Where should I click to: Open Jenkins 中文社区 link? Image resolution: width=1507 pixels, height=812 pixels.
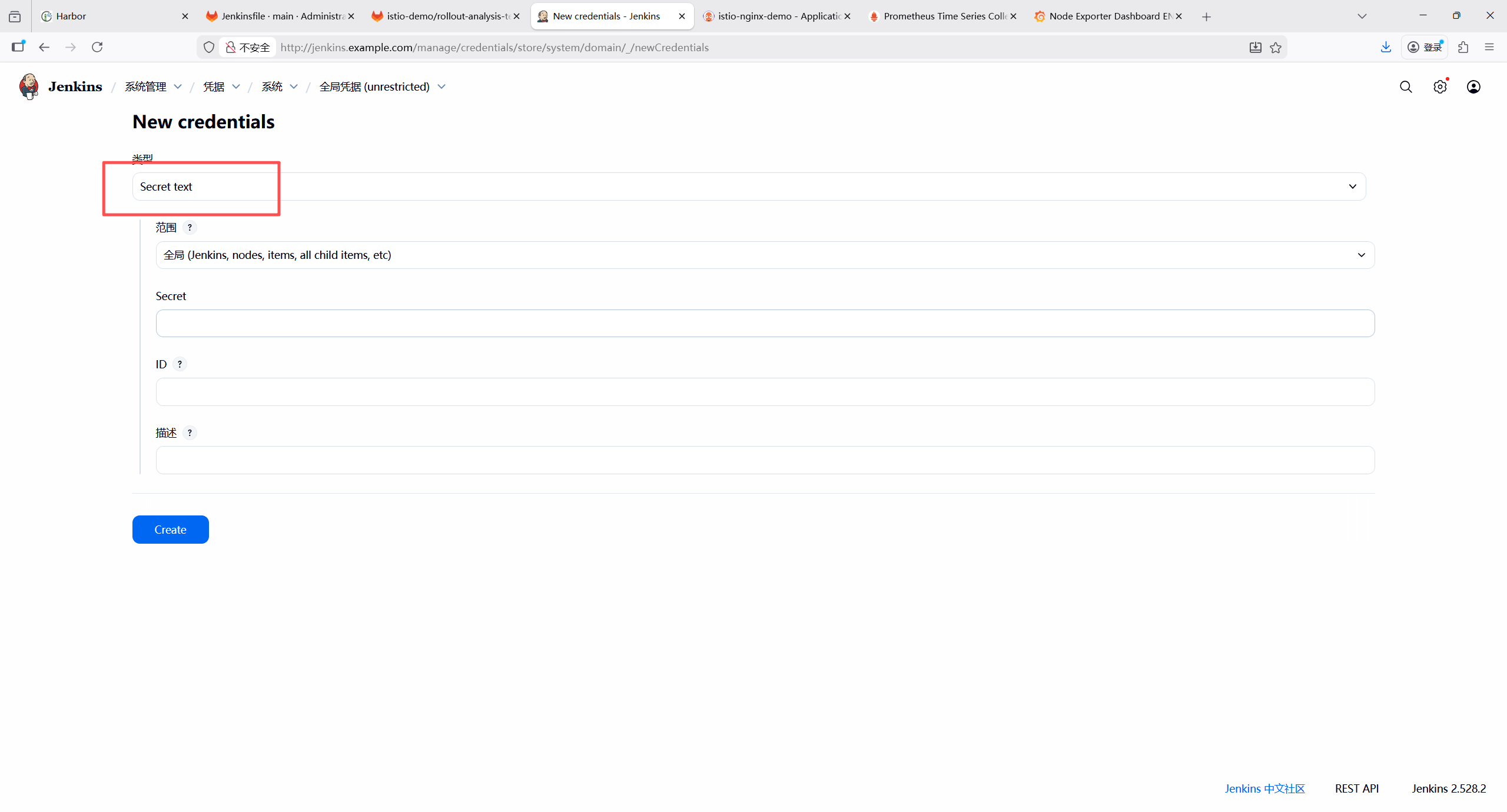pos(1264,788)
